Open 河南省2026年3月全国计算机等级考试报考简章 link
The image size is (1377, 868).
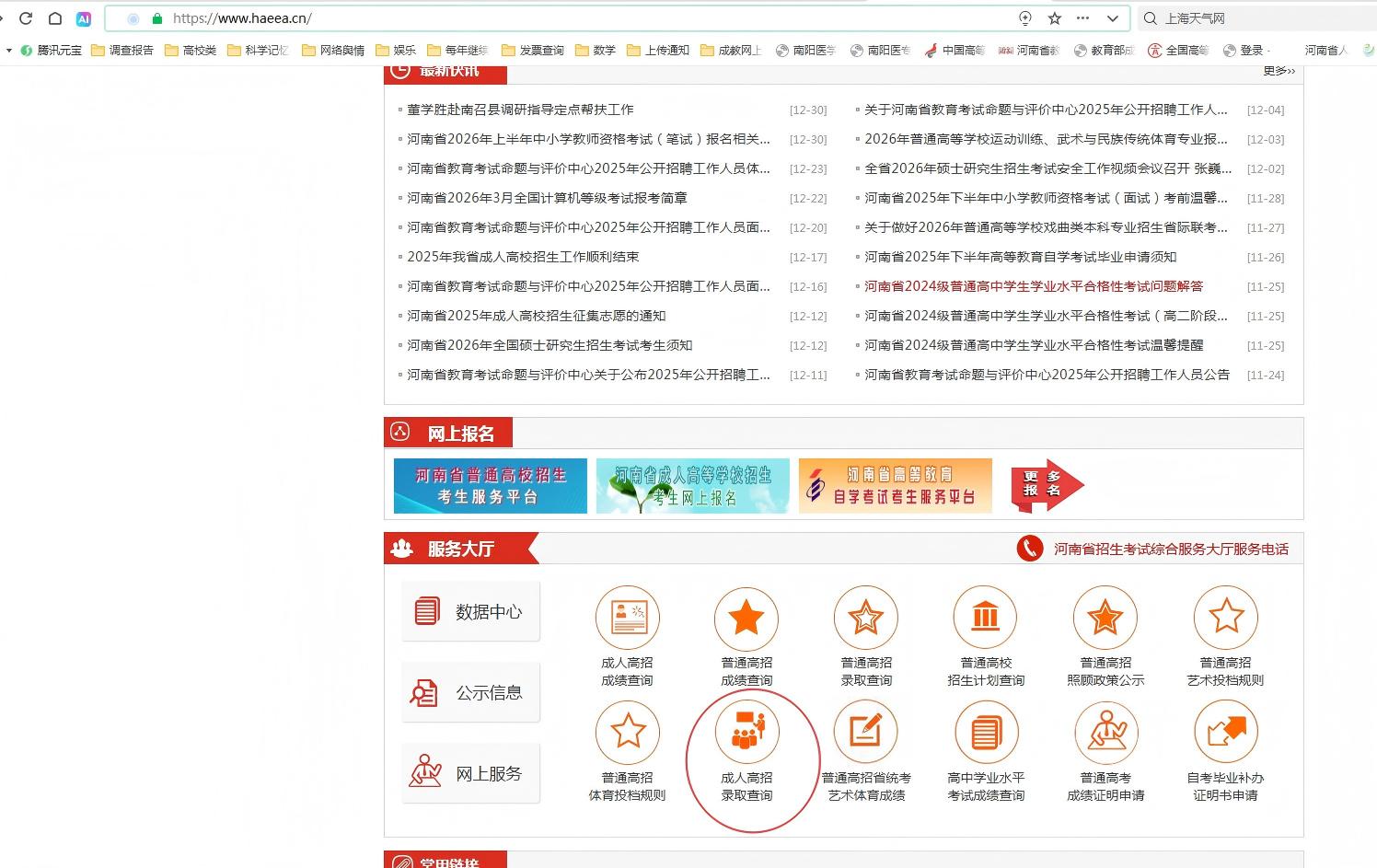(547, 198)
